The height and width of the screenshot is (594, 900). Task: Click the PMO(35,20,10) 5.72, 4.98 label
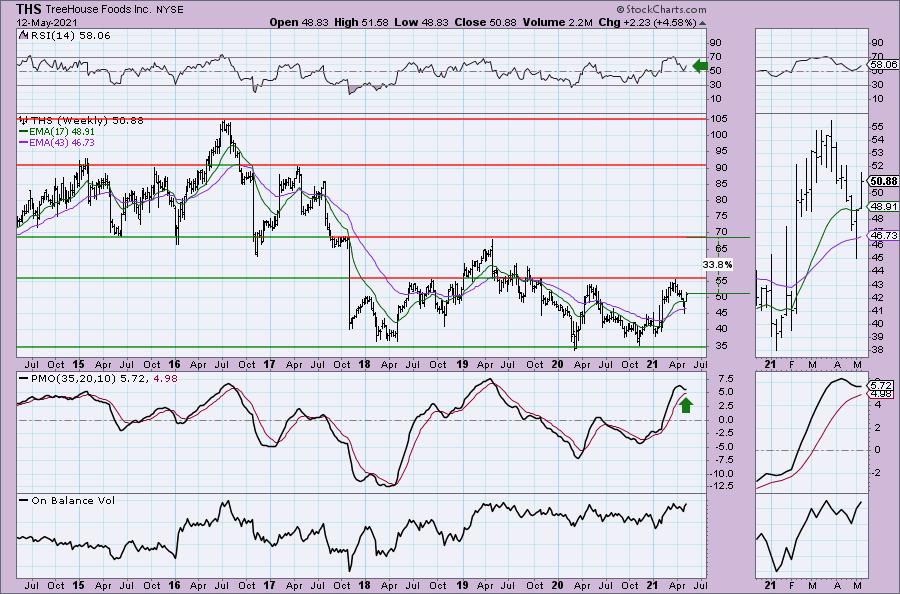tap(104, 379)
